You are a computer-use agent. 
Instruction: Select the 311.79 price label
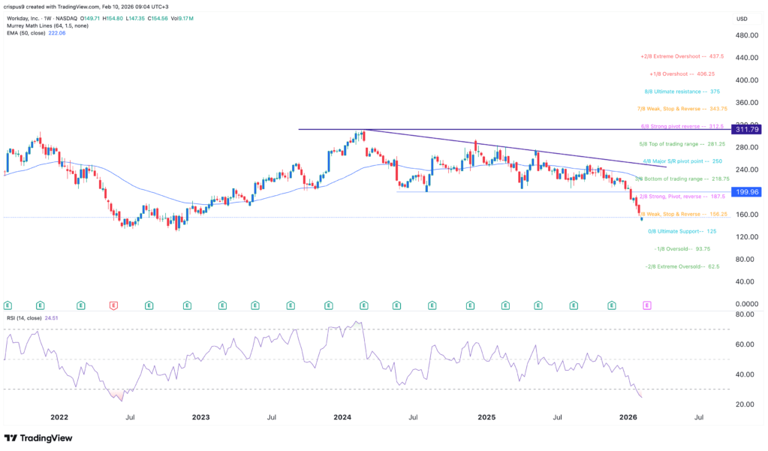point(746,129)
